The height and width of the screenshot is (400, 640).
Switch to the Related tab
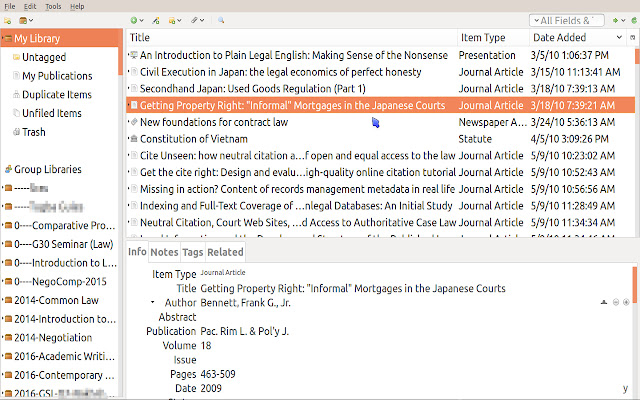225,252
